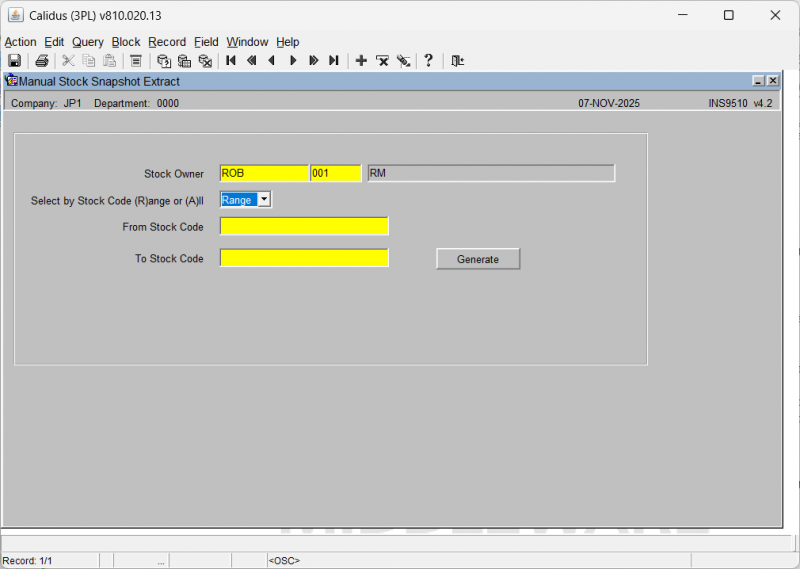The width and height of the screenshot is (800, 569).
Task: Click the To Stock Code field
Action: pyautogui.click(x=304, y=258)
